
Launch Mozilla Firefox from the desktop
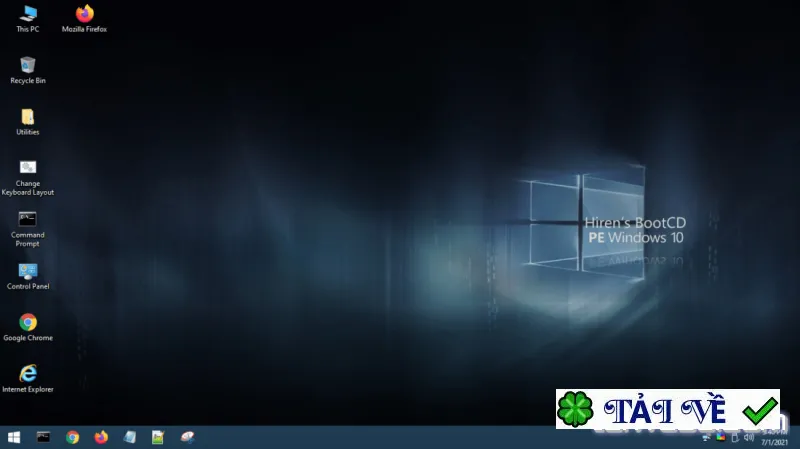click(84, 19)
